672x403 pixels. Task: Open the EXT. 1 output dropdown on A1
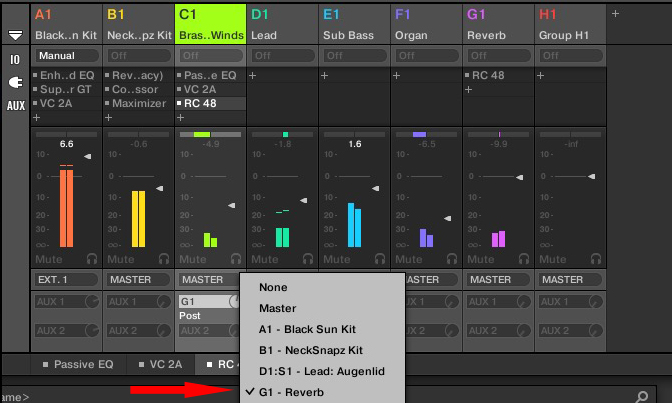tap(66, 280)
